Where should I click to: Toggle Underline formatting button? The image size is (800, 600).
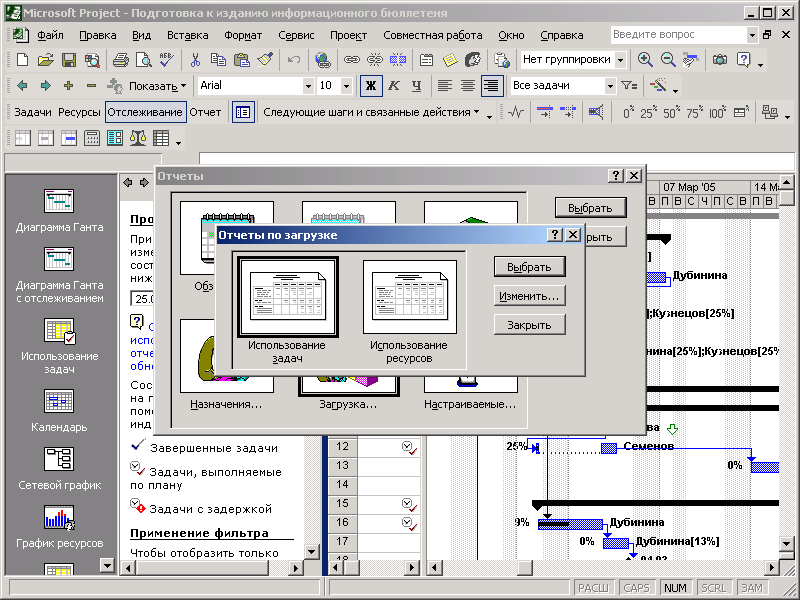click(x=416, y=86)
